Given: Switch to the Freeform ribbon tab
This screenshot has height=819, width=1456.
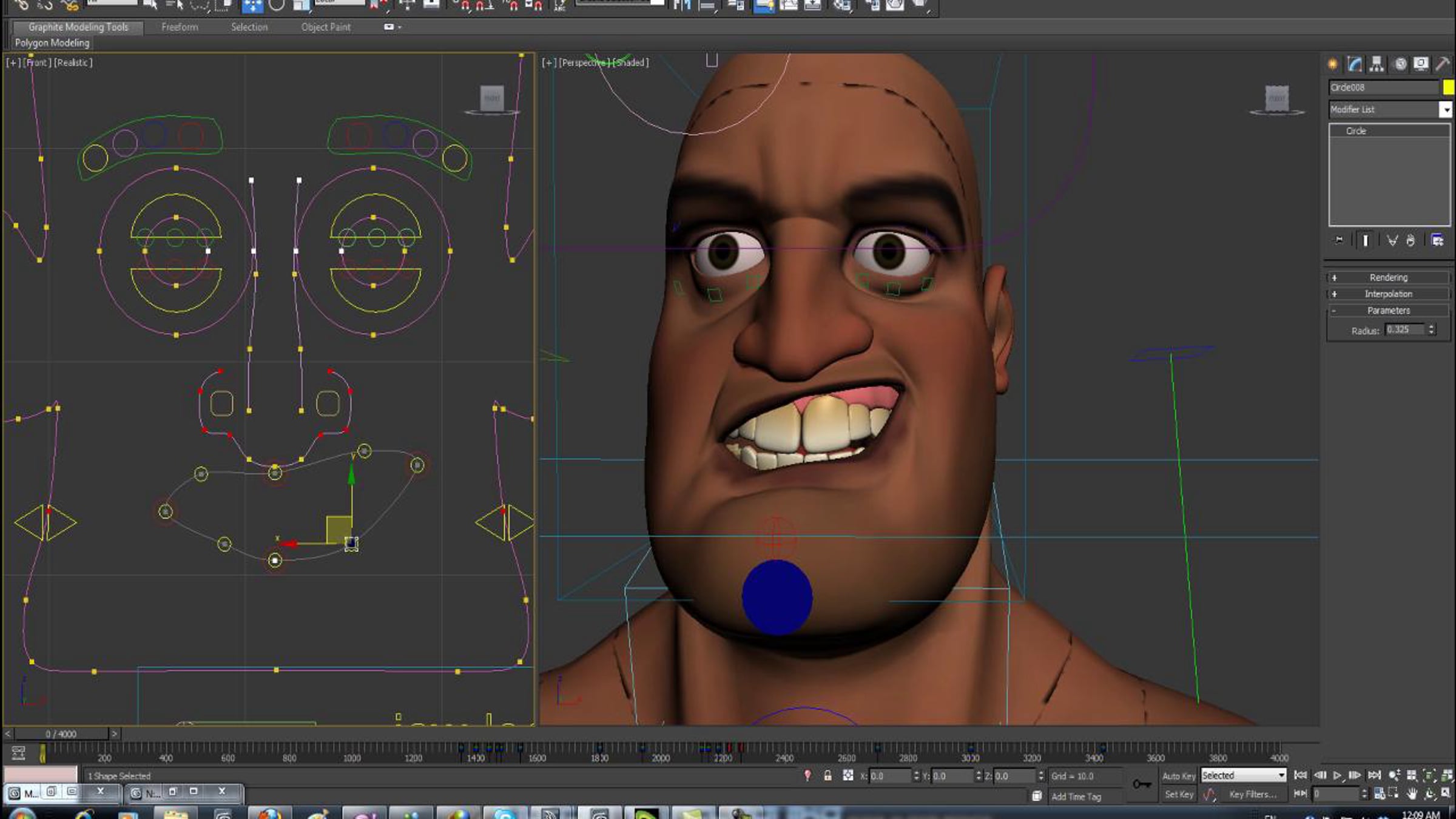Looking at the screenshot, I should point(180,27).
